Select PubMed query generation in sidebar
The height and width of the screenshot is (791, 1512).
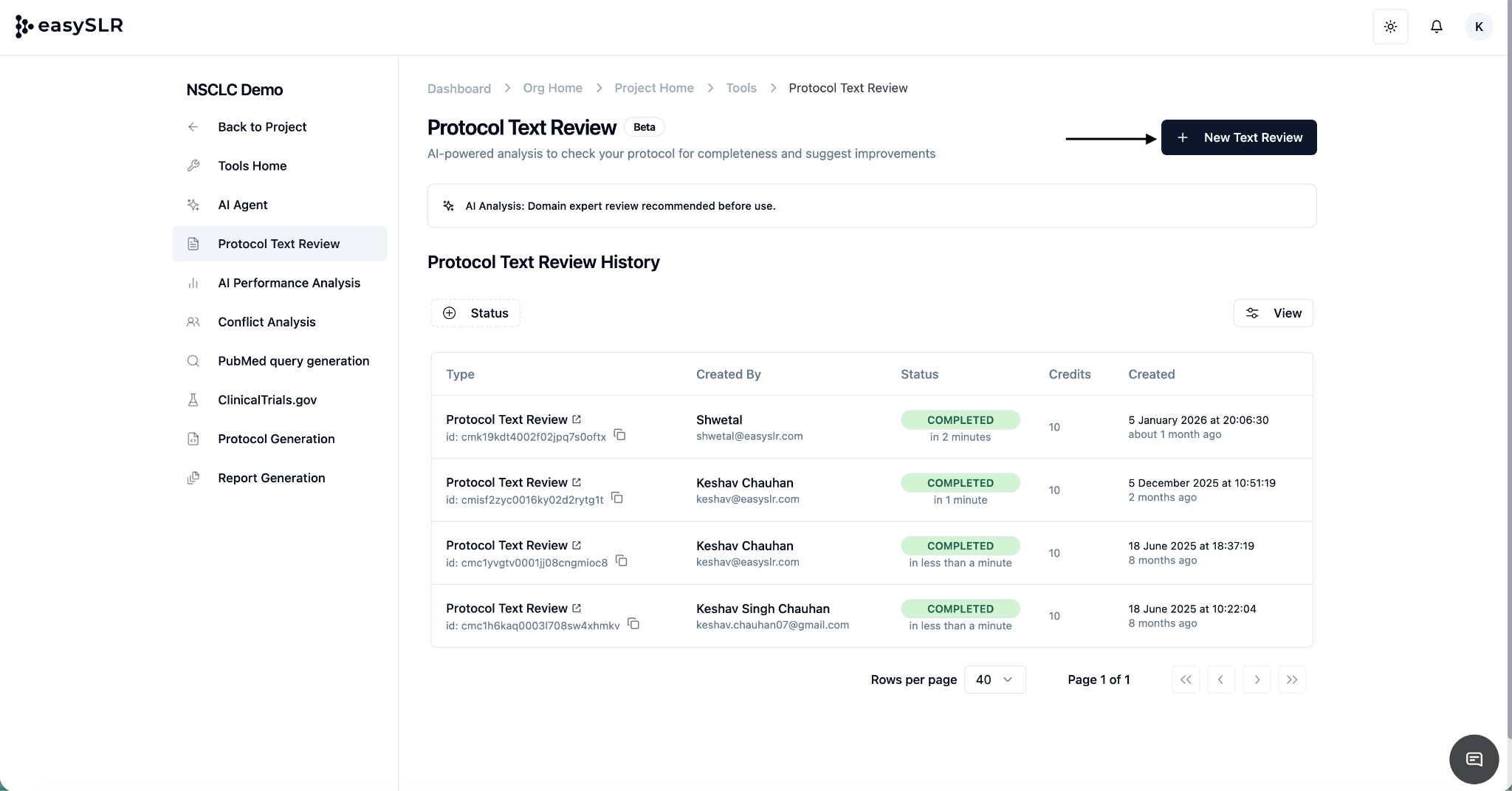click(293, 361)
